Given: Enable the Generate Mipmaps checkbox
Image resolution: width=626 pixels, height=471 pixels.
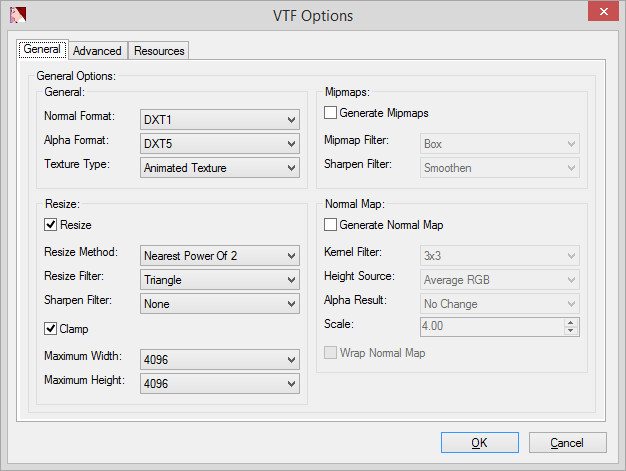Looking at the screenshot, I should pyautogui.click(x=331, y=113).
